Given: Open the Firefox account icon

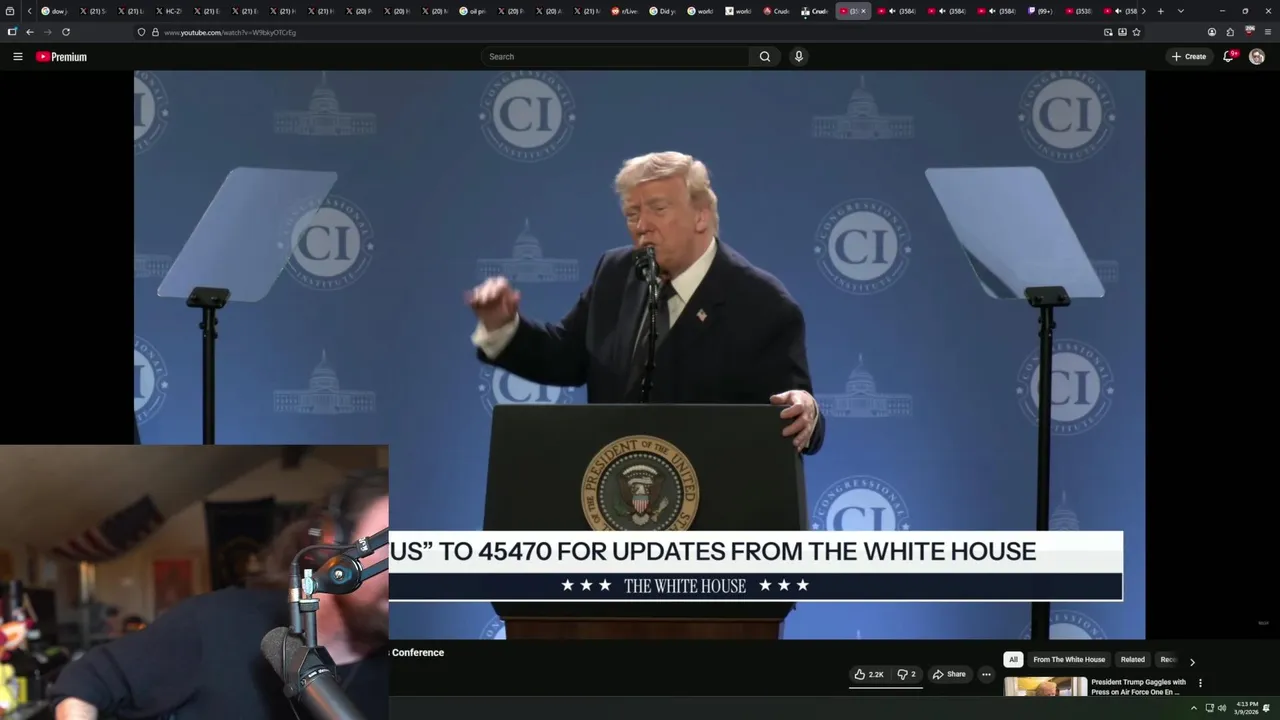Looking at the screenshot, I should click(1212, 32).
